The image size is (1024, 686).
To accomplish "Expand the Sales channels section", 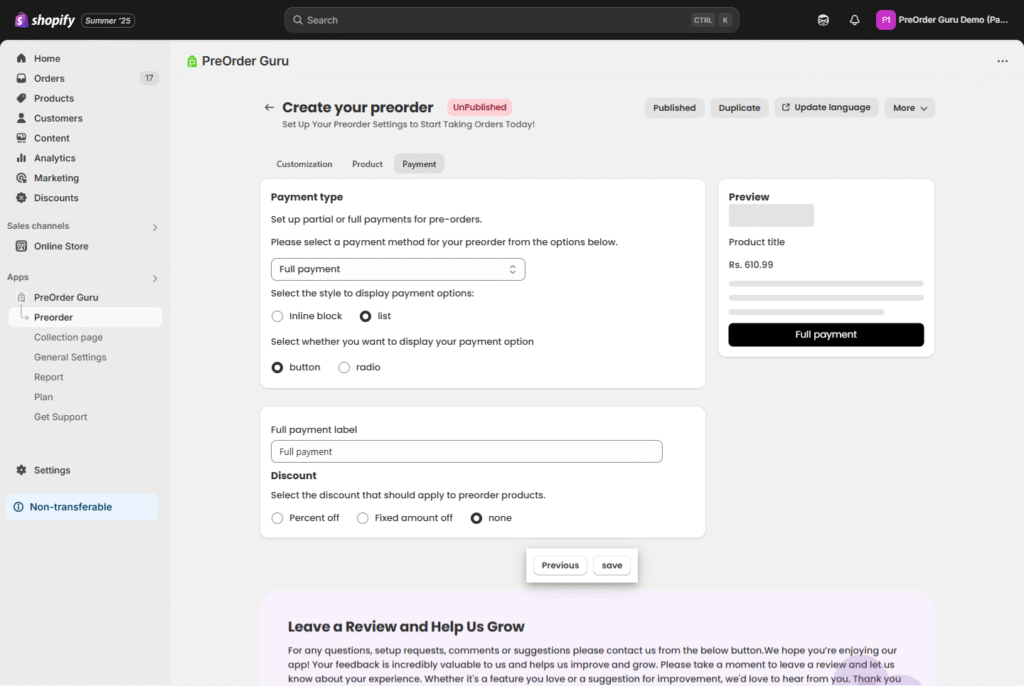I will pos(154,227).
